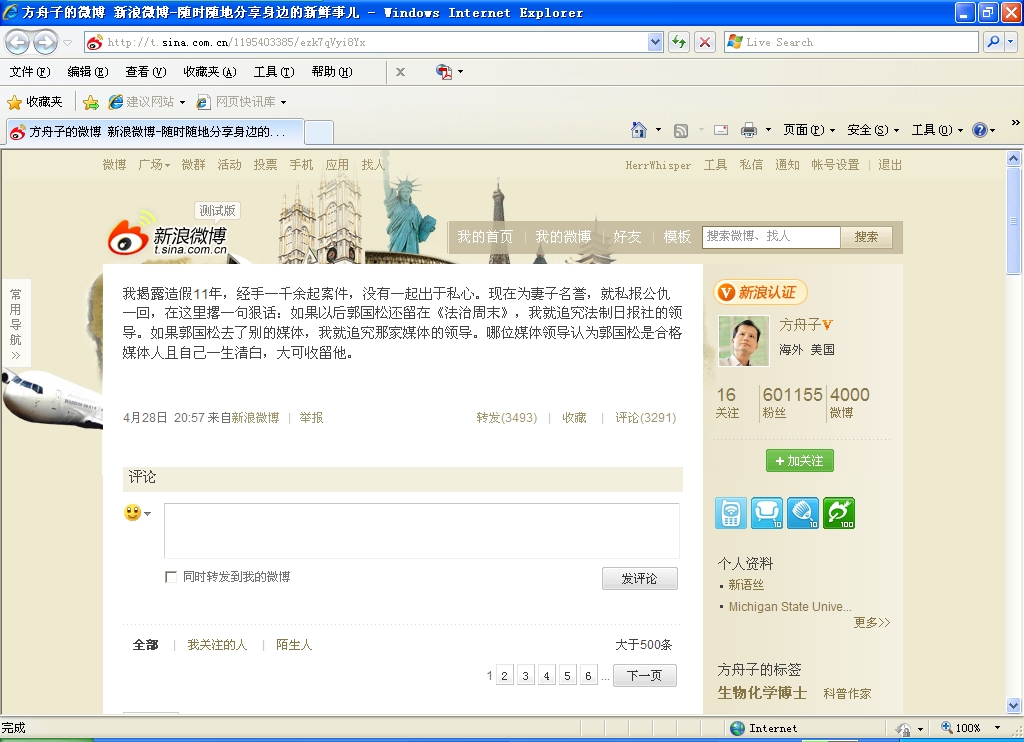Expand the 建议网站 dropdown
1024x742 pixels.
[x=182, y=103]
